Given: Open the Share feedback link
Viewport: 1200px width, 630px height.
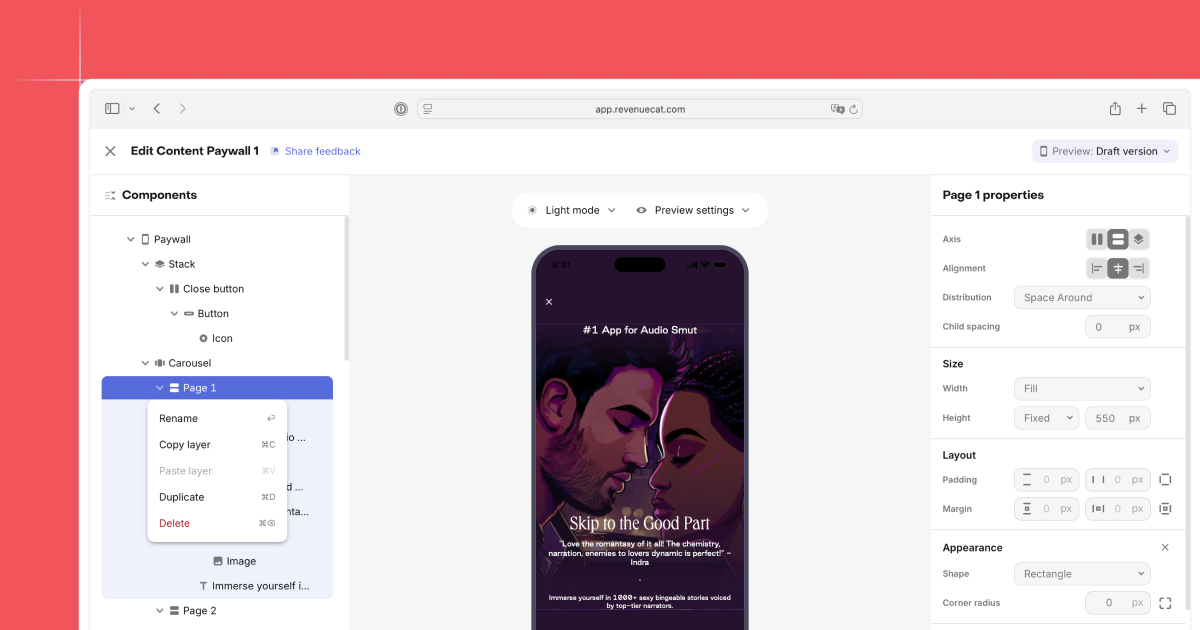Looking at the screenshot, I should [x=315, y=151].
